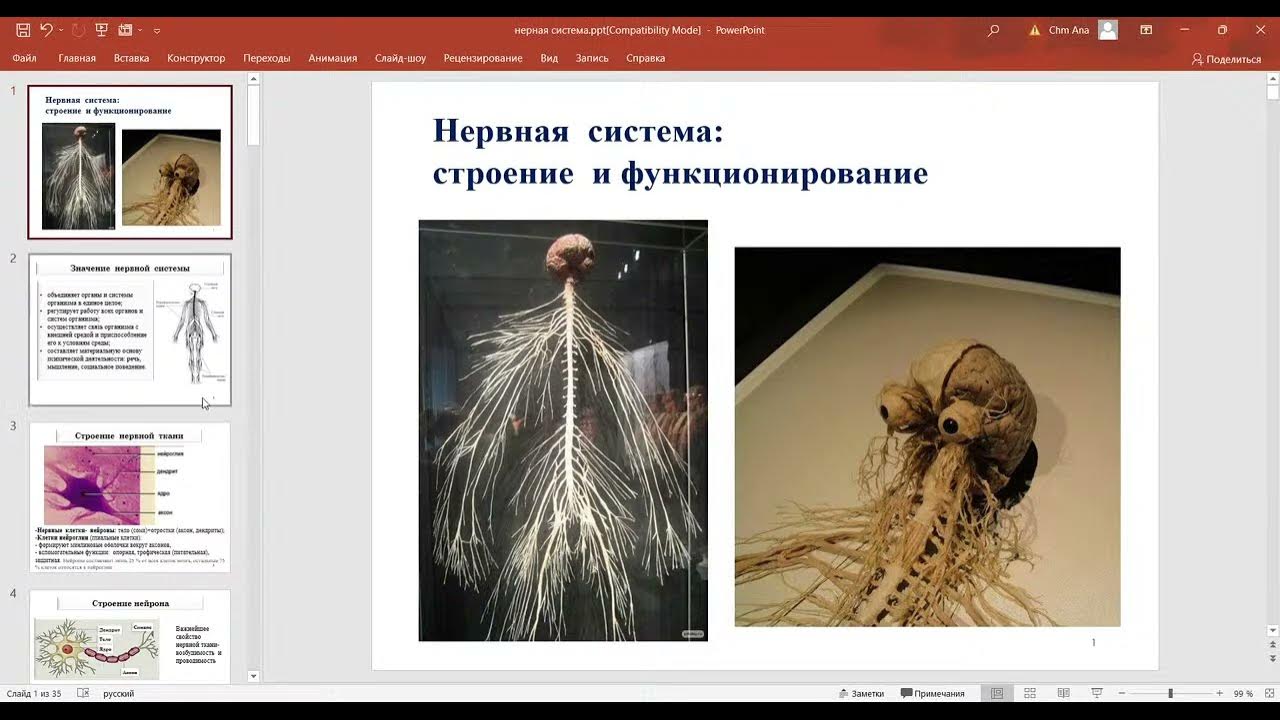Click the slide number 1 on the slide
1280x720 pixels.
point(1093,643)
